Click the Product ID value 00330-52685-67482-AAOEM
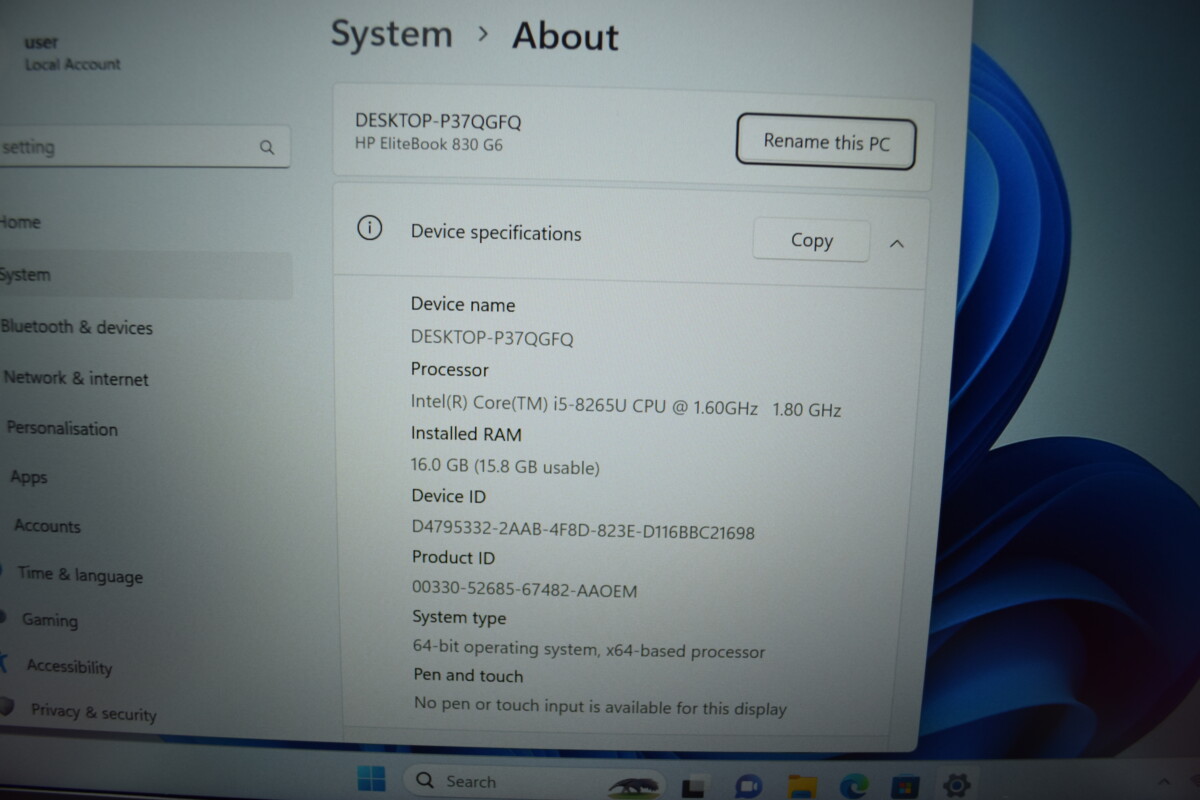 click(524, 590)
